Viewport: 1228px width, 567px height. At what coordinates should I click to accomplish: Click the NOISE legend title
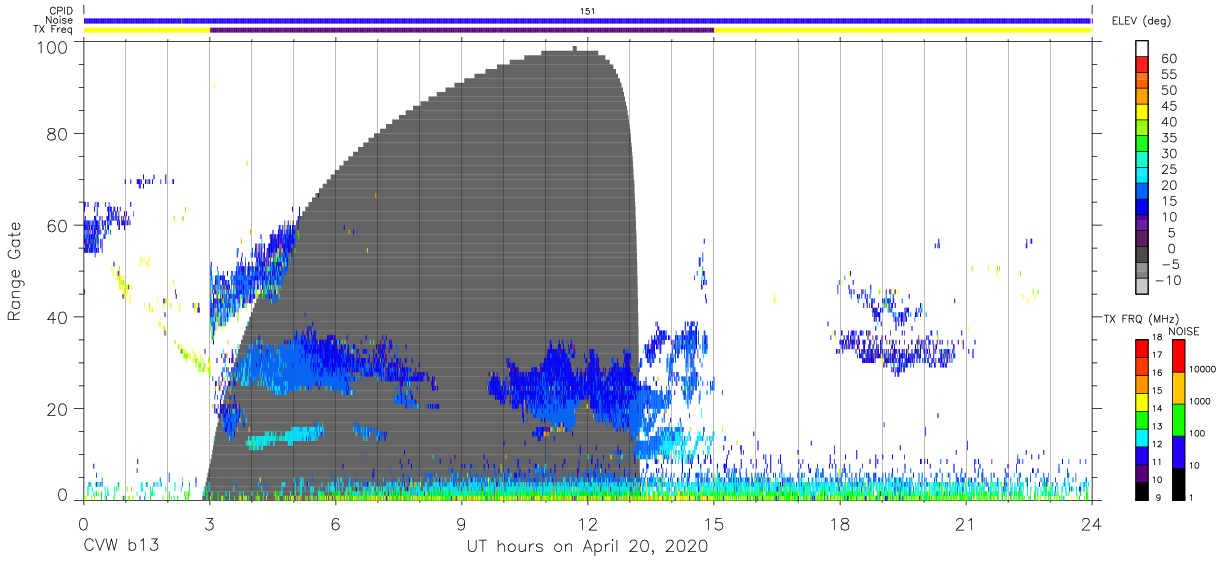(1184, 332)
